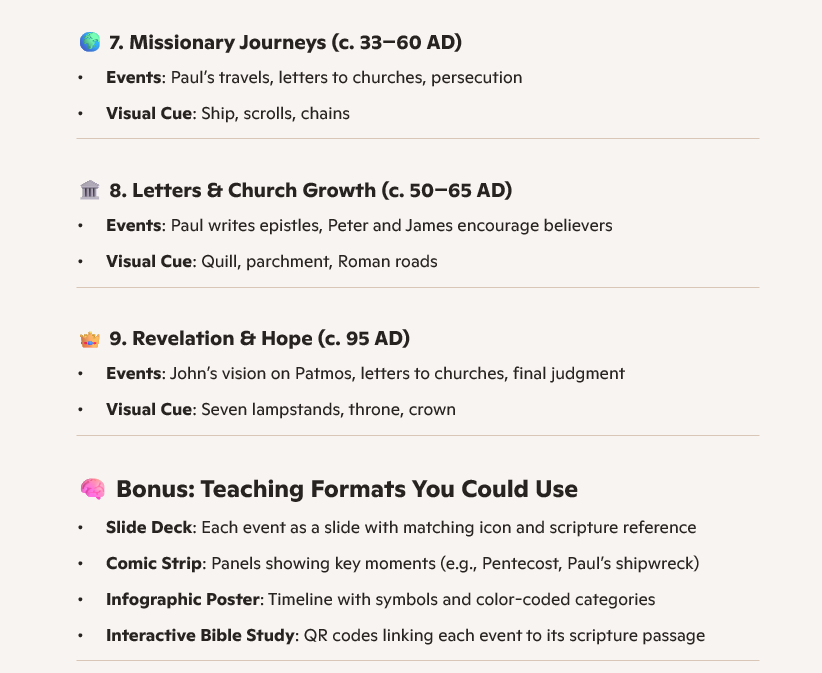
Task: Click the brain emoji beside Bonus heading
Action: (x=92, y=489)
